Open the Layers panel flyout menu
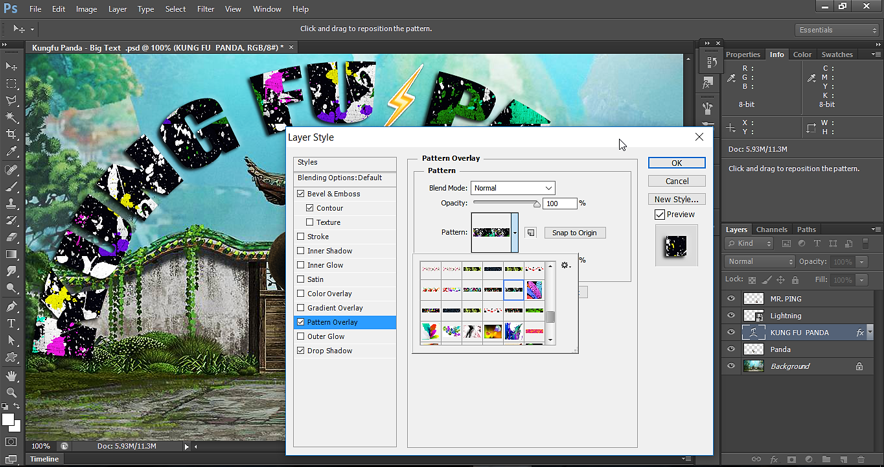The image size is (885, 467). click(875, 229)
